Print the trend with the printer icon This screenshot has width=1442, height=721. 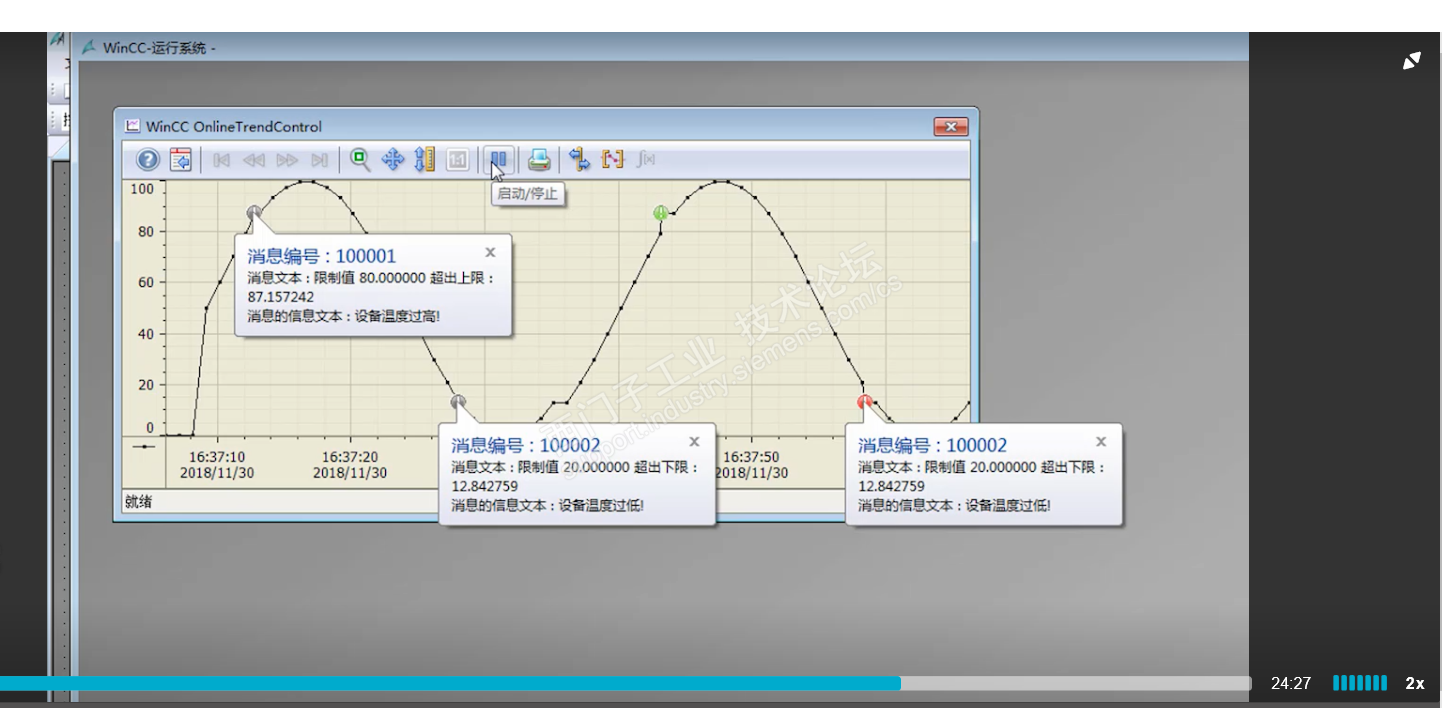tap(539, 159)
